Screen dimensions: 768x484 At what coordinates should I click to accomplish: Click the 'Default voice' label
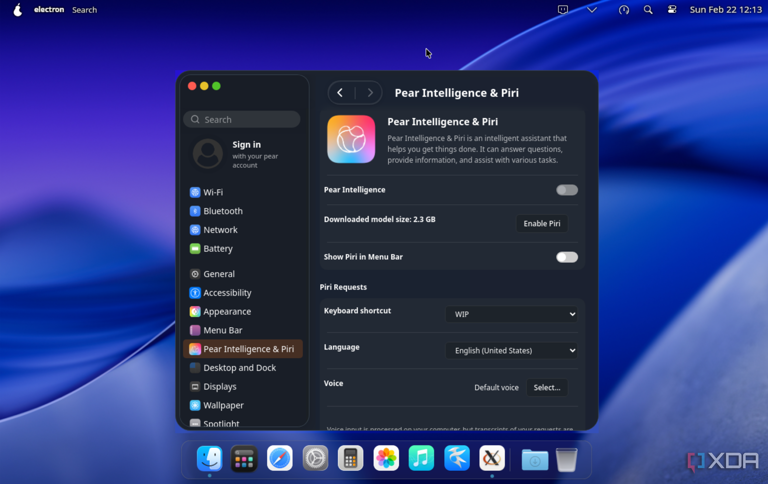pyautogui.click(x=496, y=387)
